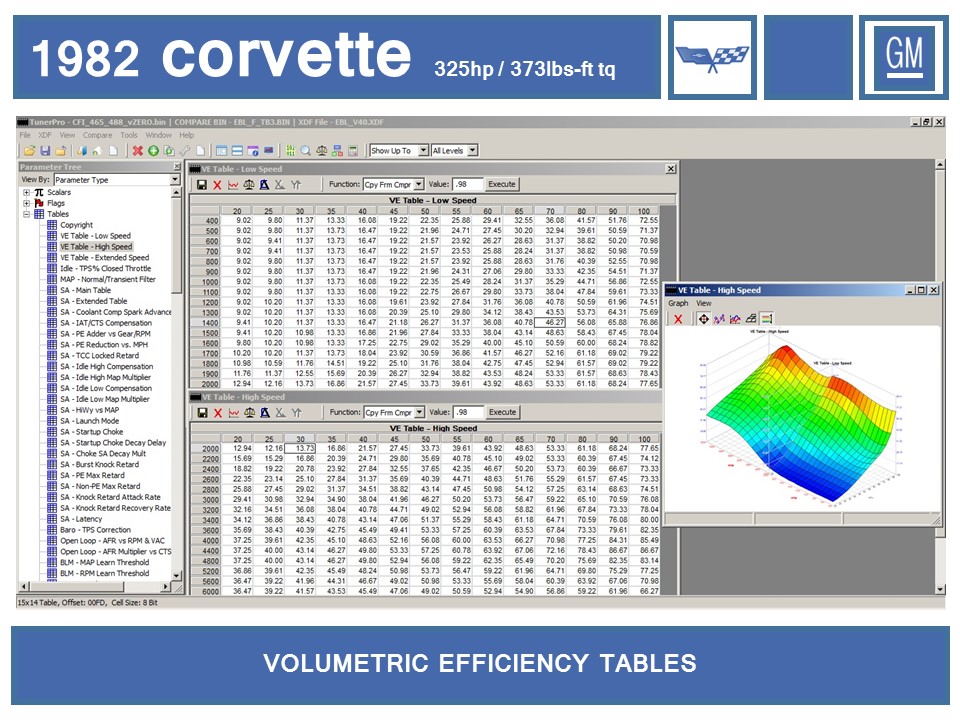Viewport: 960px width, 720px height.
Task: Open the View By Parameter Type dropdown
Action: (174, 179)
